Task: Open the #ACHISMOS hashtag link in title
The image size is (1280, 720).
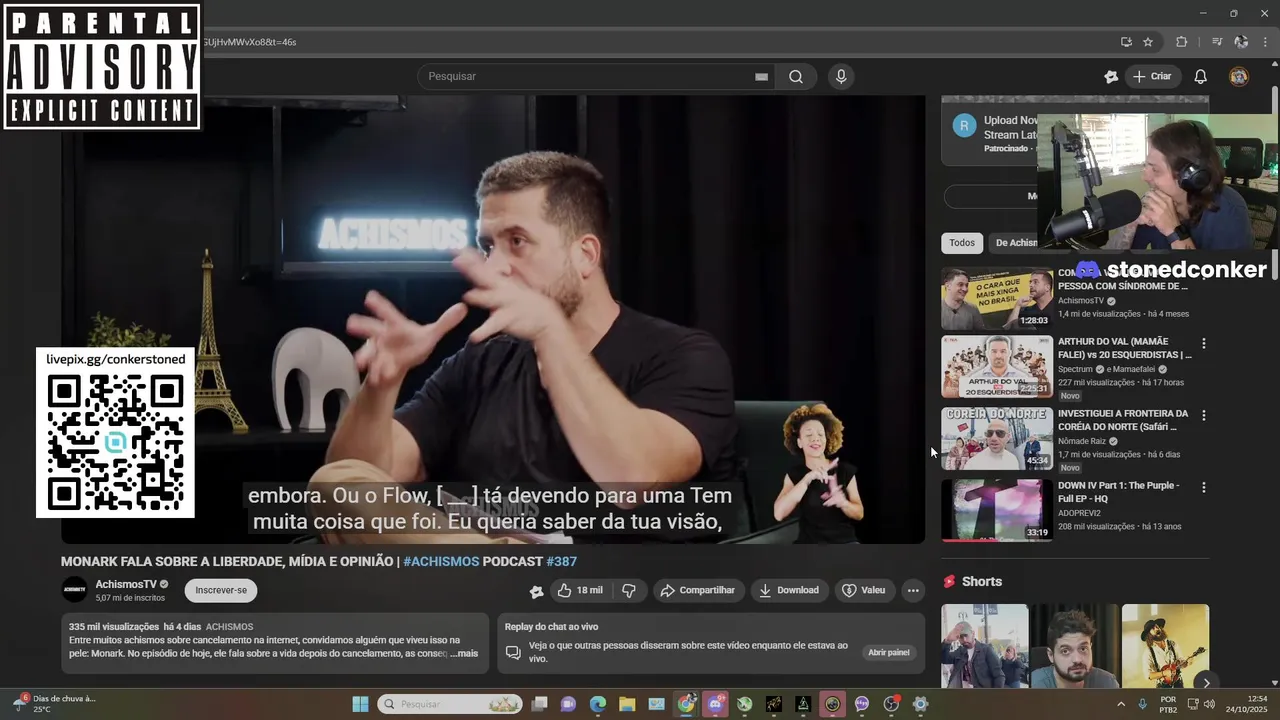Action: point(441,562)
